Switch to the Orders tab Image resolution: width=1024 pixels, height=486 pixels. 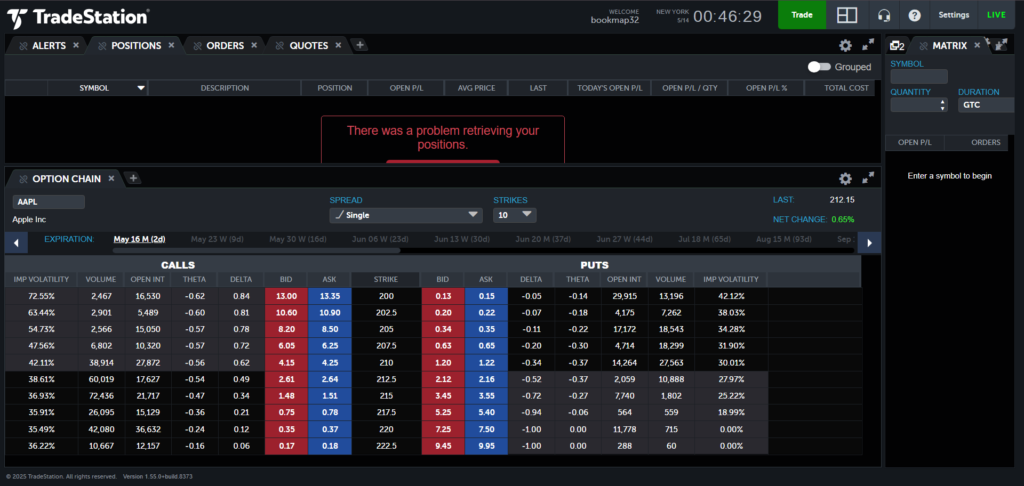pos(225,46)
